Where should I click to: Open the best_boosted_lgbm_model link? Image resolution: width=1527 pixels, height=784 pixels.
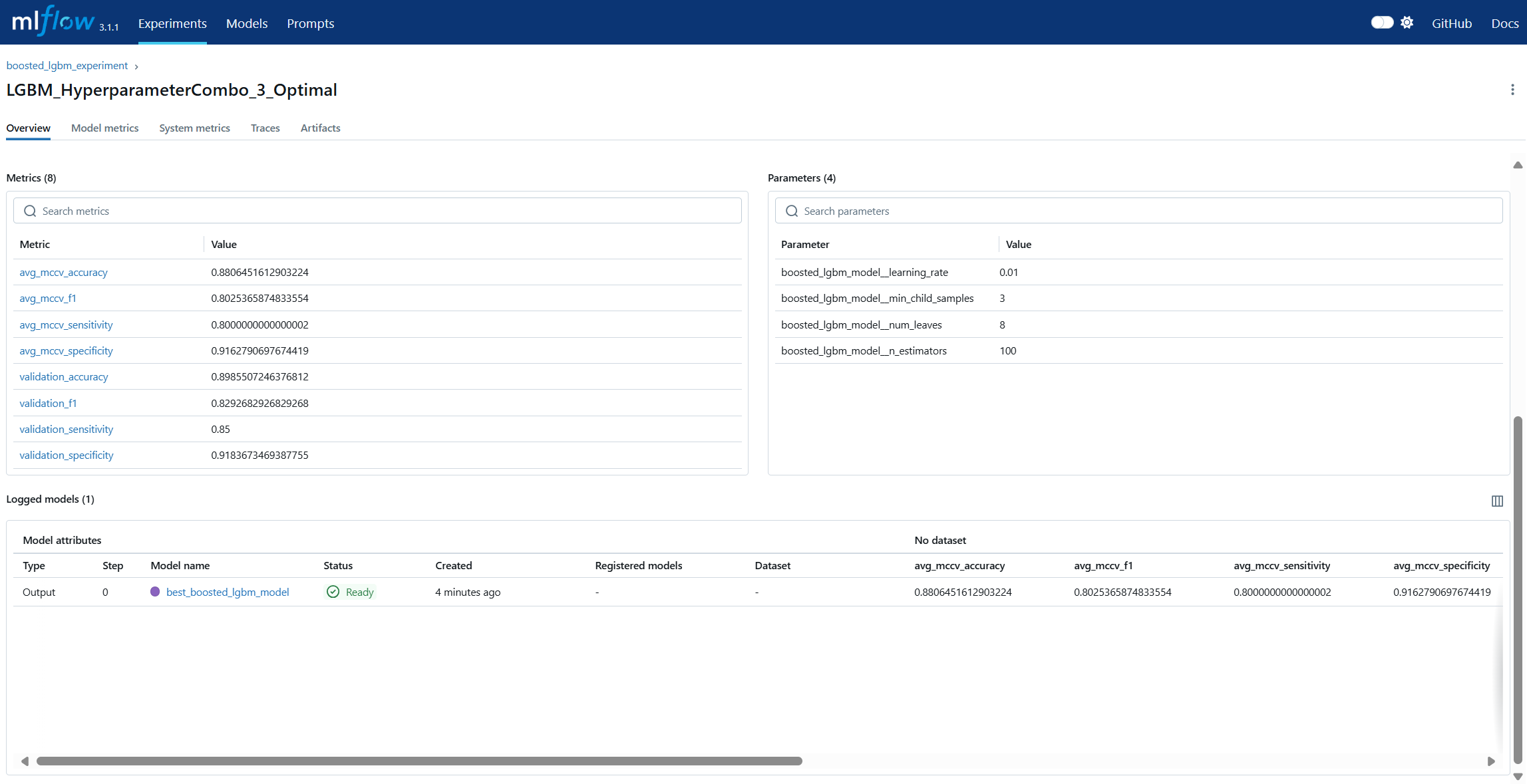(x=228, y=592)
